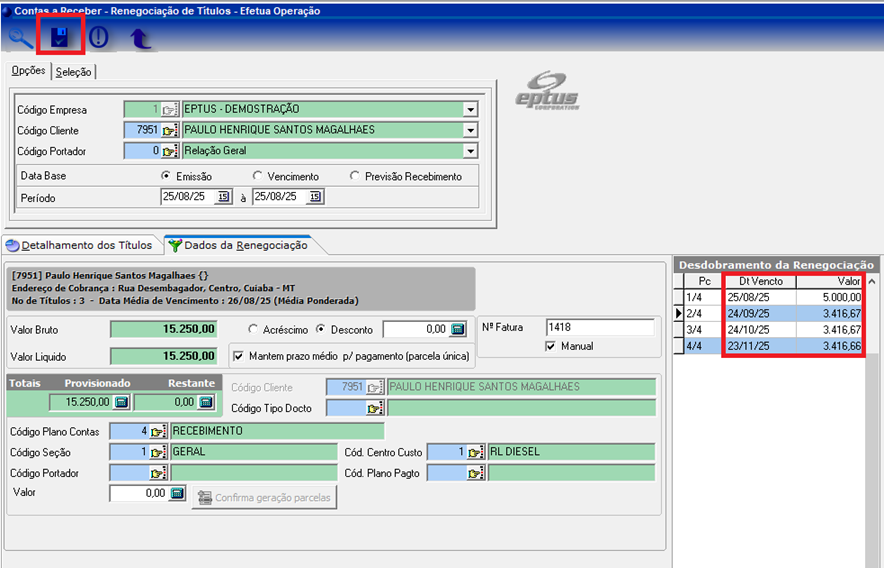
Task: Open calendar picker for period start date
Action: 223,197
